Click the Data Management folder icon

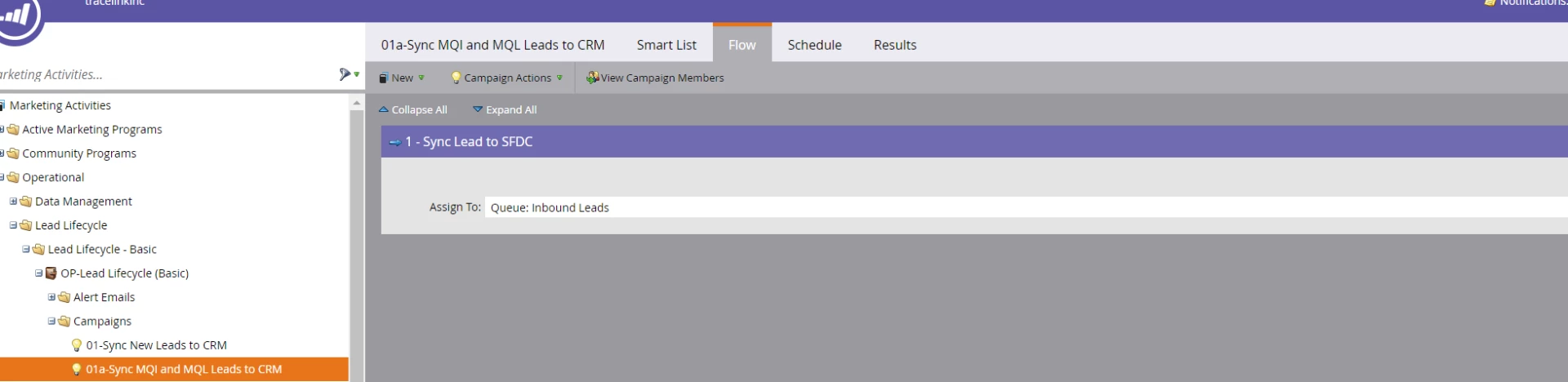pos(26,202)
